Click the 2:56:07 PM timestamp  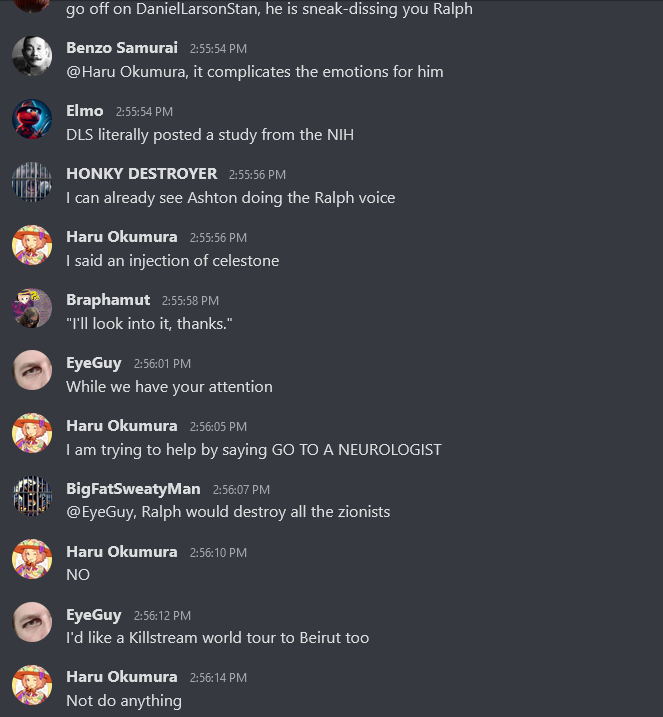coord(241,490)
